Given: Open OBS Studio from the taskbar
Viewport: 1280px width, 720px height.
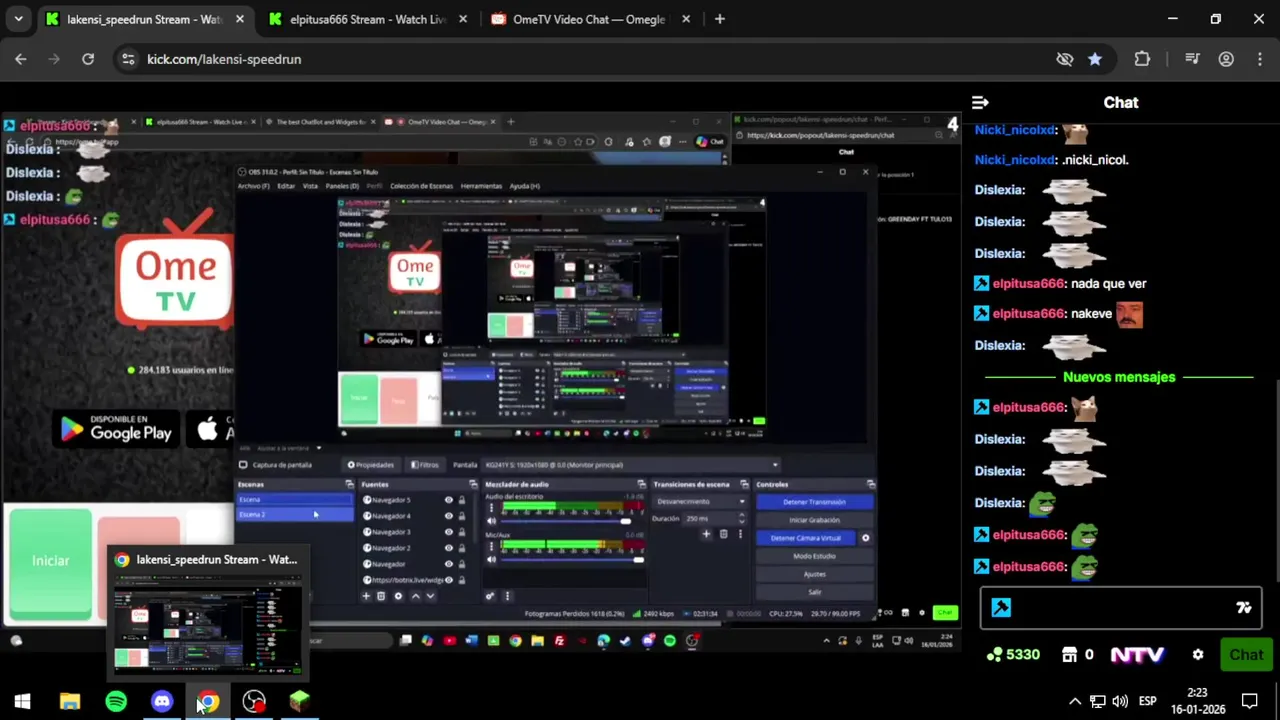Looking at the screenshot, I should (254, 701).
